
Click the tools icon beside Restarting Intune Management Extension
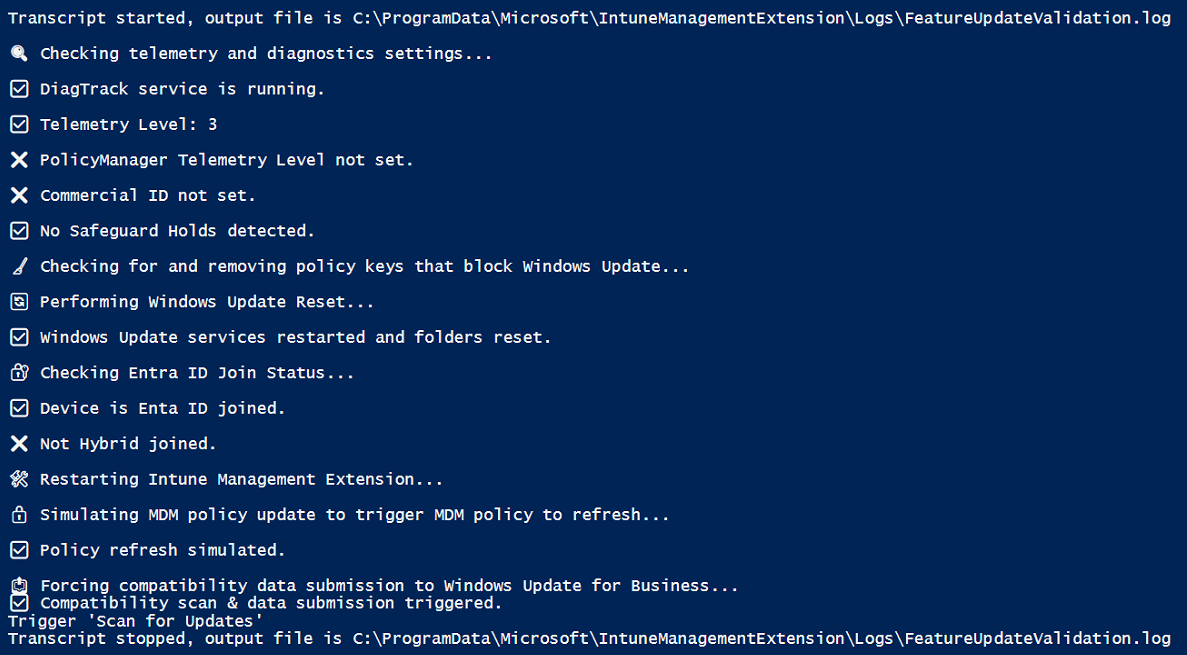pyautogui.click(x=19, y=480)
